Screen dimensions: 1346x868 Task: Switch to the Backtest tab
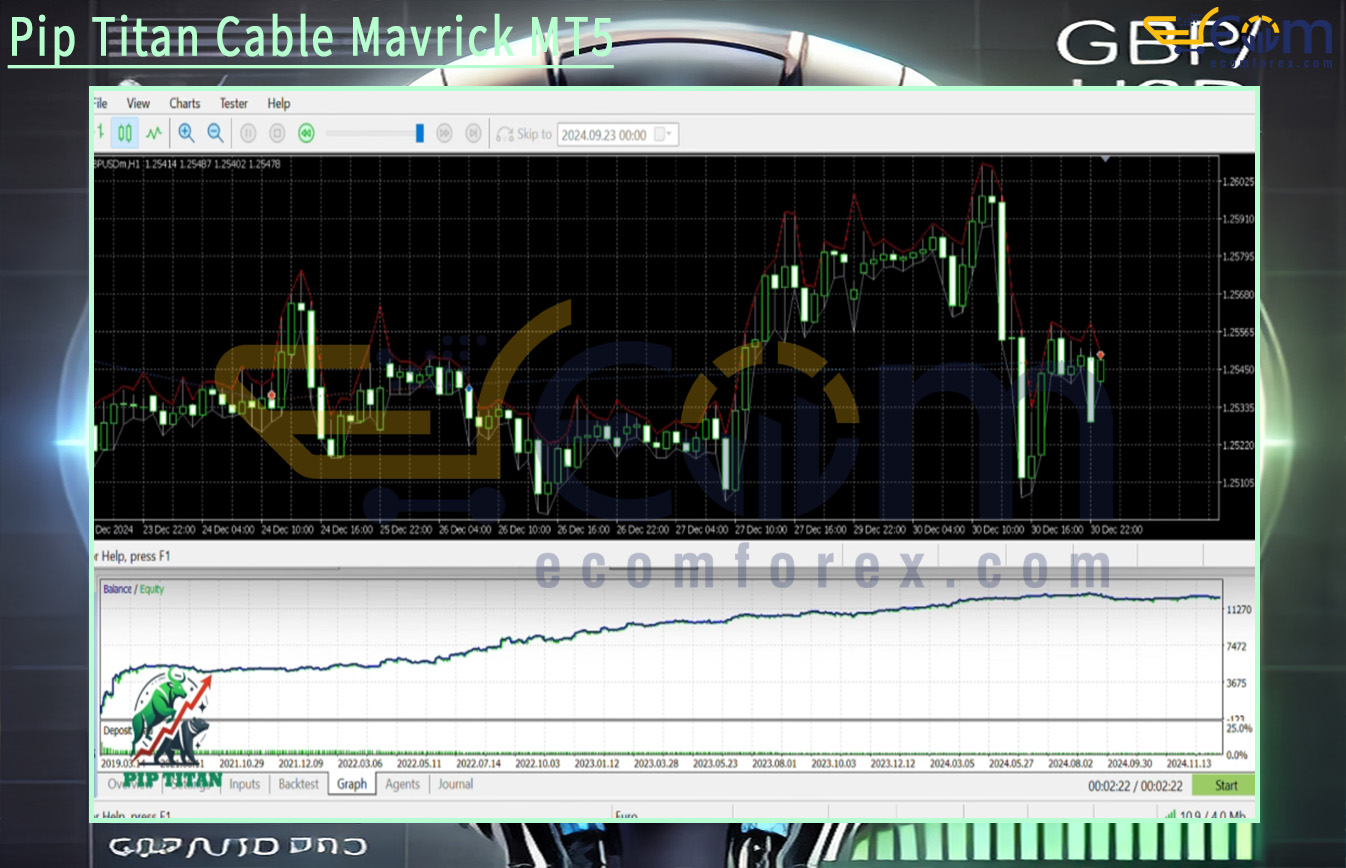point(298,784)
